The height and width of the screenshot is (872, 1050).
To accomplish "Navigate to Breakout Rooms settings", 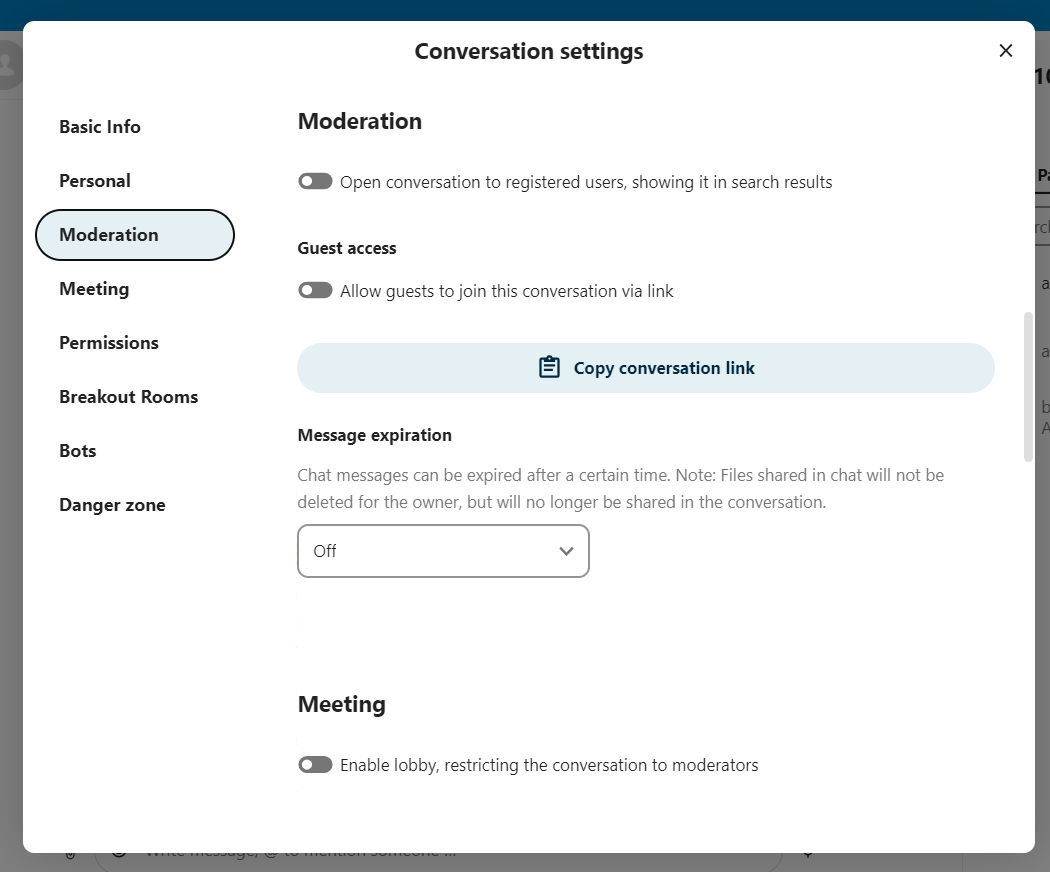I will pos(128,397).
